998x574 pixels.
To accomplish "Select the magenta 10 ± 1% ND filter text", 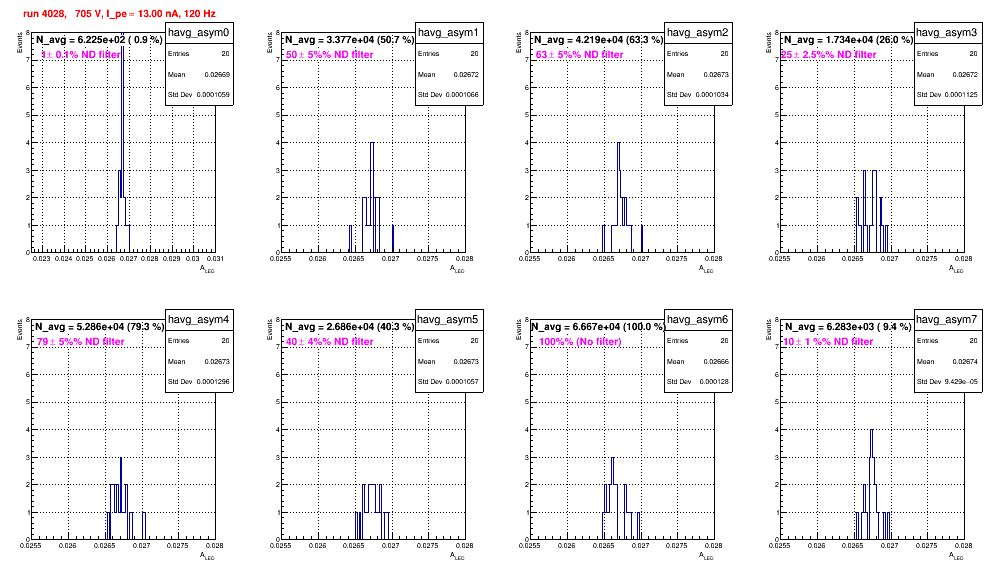I will pyautogui.click(x=828, y=342).
